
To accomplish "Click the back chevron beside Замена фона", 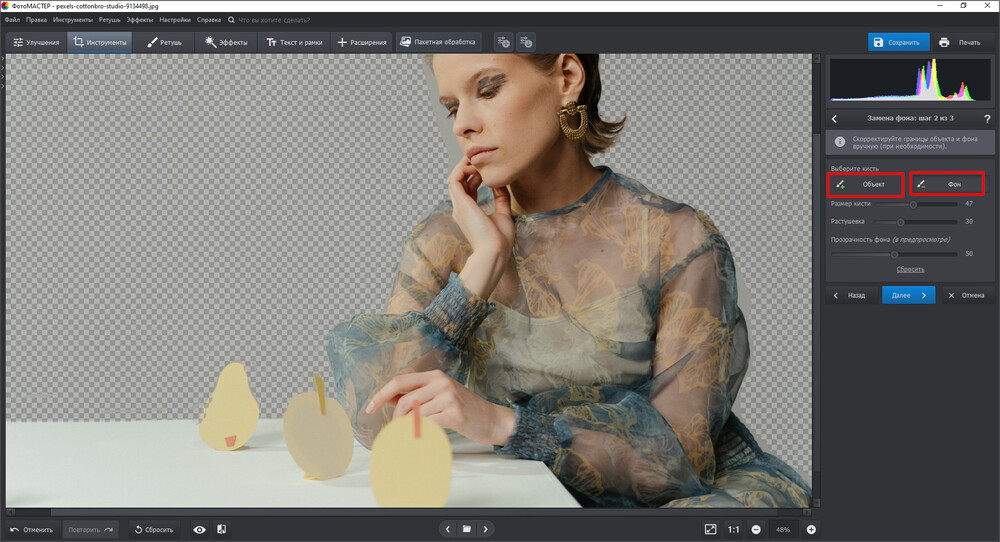I will 835,119.
